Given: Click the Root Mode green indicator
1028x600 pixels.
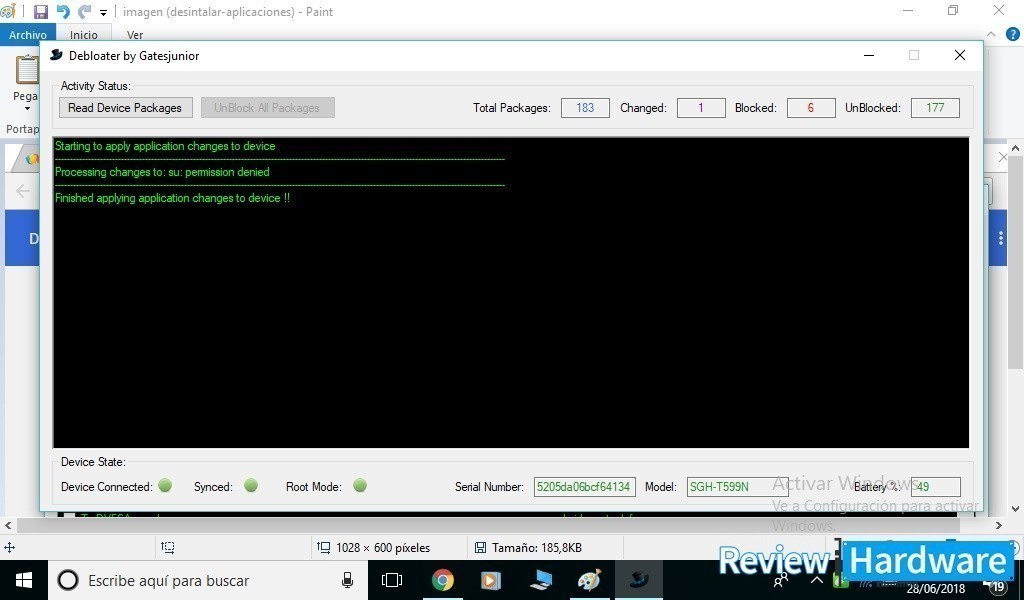Looking at the screenshot, I should 360,486.
